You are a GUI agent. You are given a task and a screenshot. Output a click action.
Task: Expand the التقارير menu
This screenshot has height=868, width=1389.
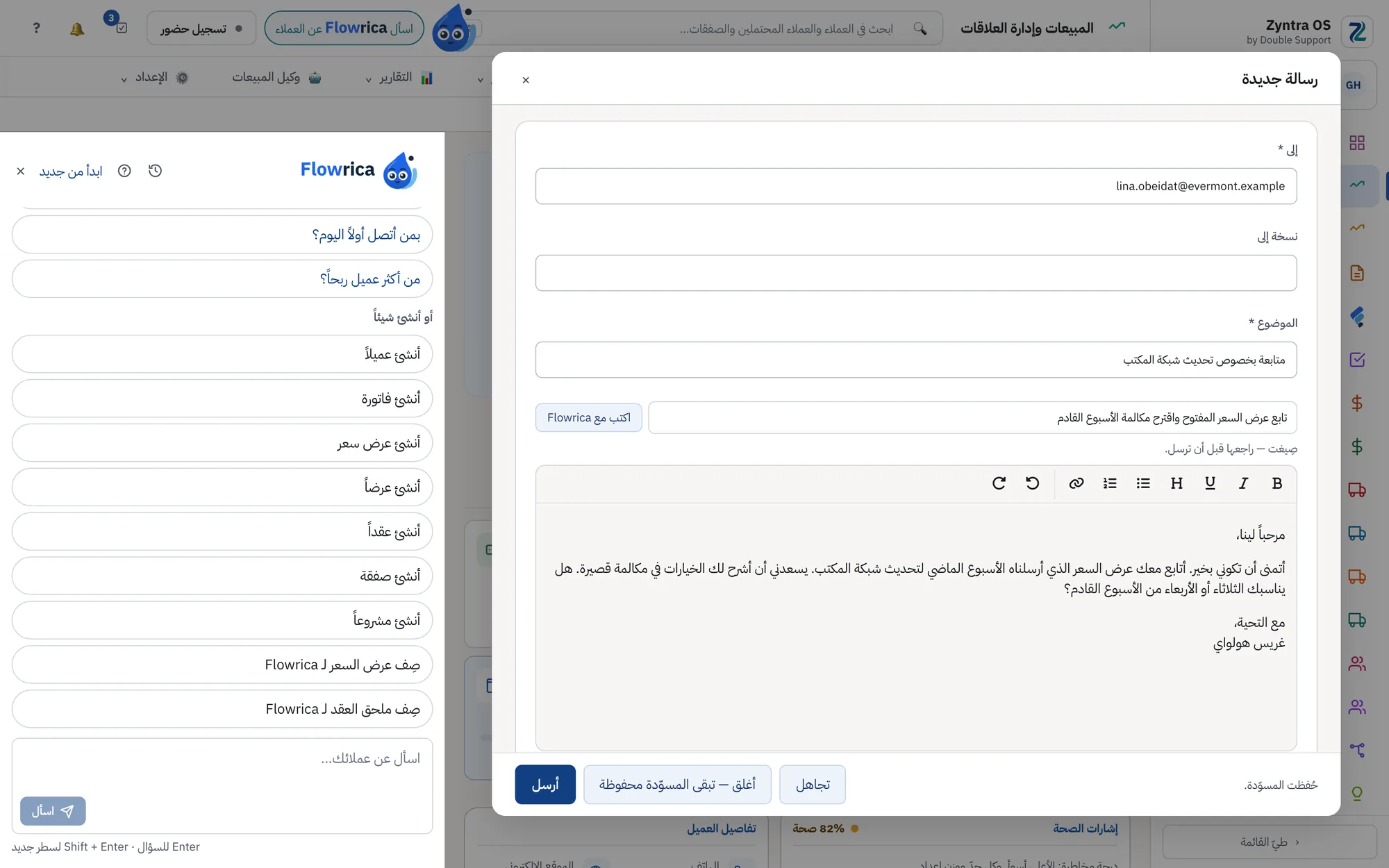coord(399,78)
